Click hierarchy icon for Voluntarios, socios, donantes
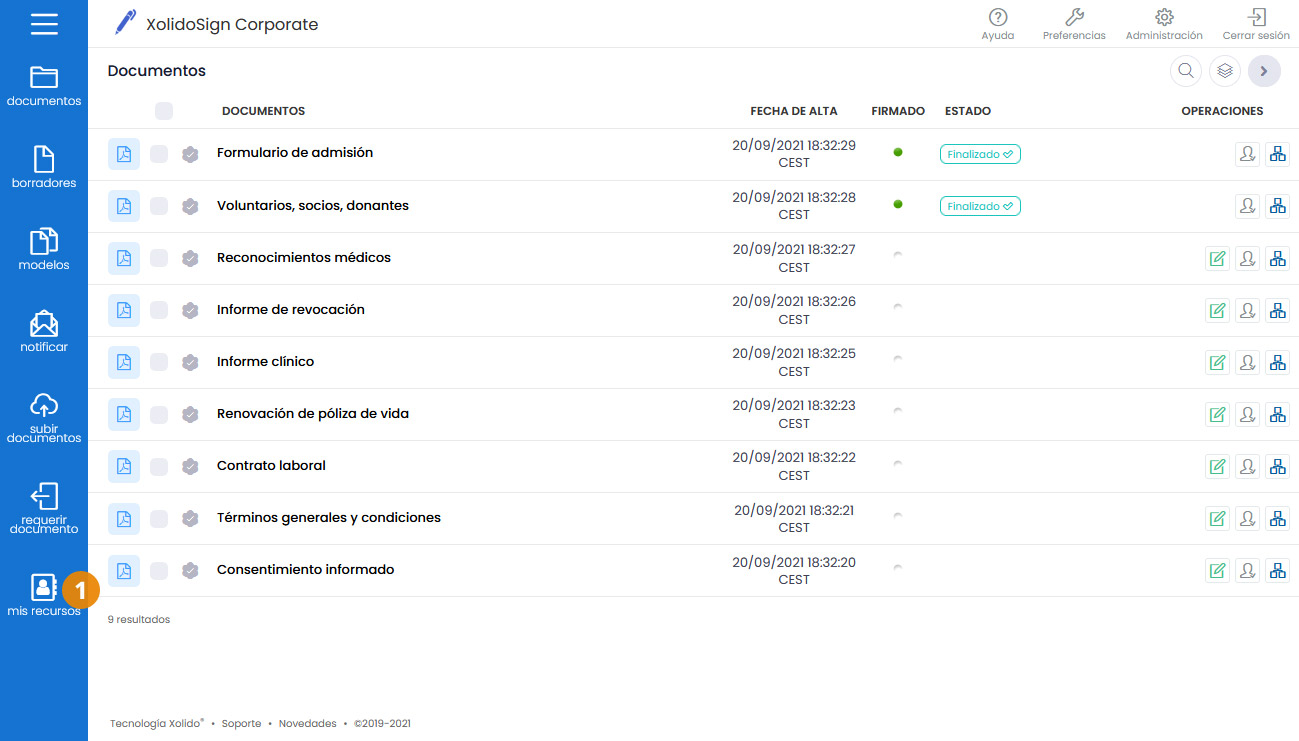1299x741 pixels. pyautogui.click(x=1277, y=206)
